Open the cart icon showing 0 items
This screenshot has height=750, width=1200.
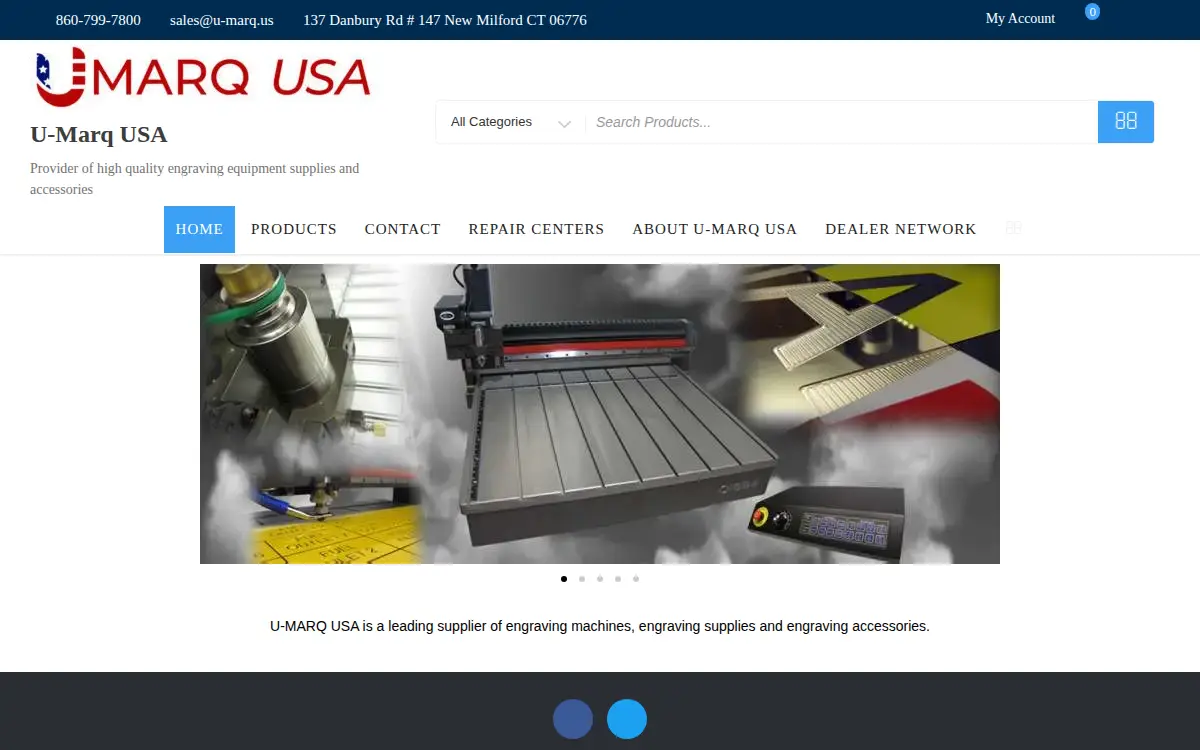(x=1093, y=12)
